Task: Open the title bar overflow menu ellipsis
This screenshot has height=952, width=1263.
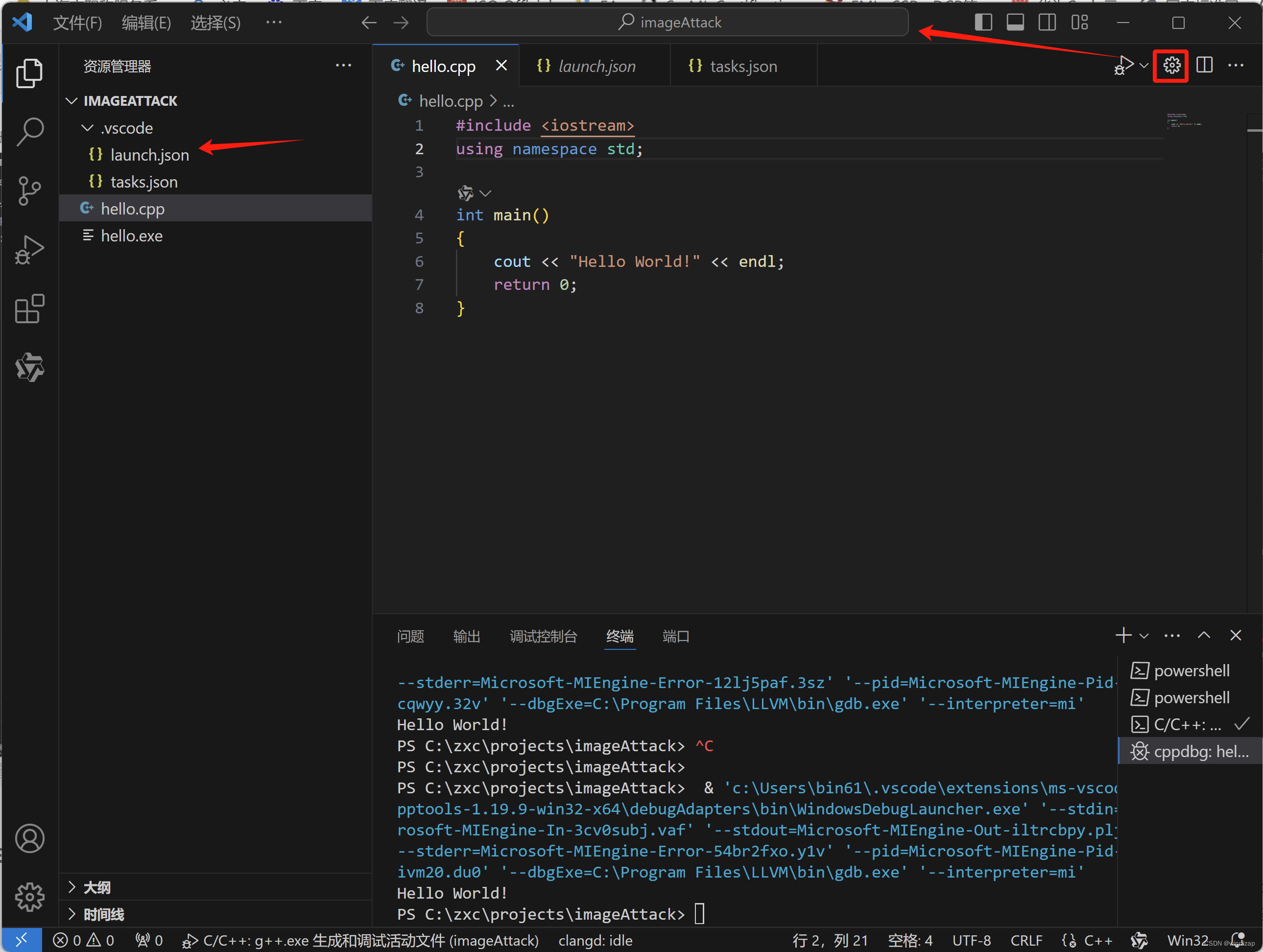Action: click(x=273, y=22)
